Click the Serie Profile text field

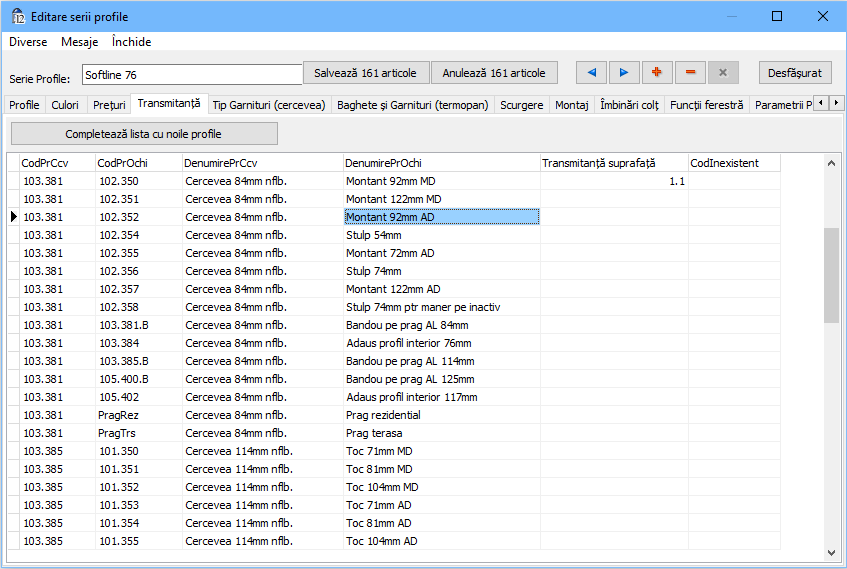191,75
